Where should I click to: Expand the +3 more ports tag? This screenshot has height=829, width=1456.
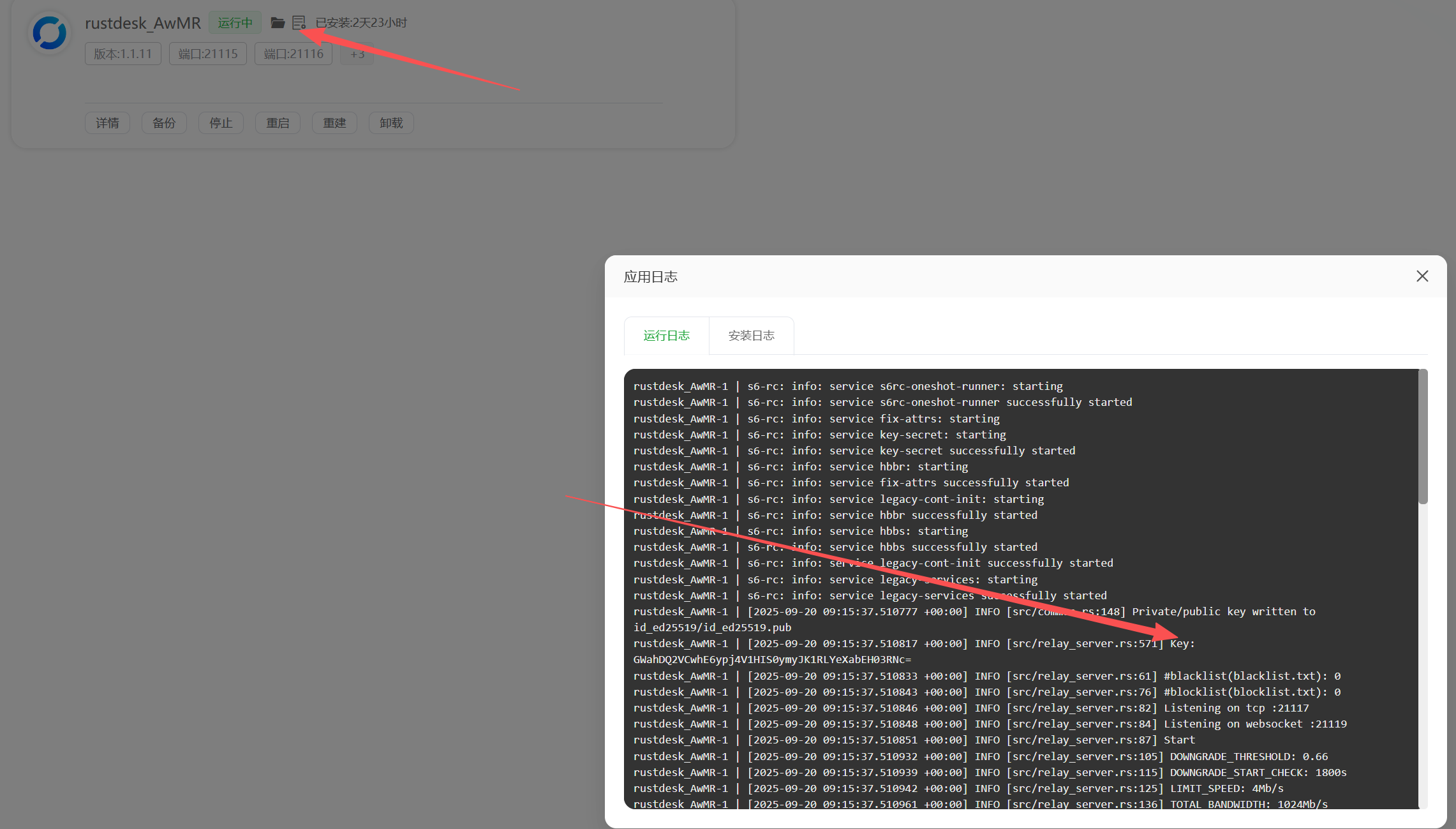tap(357, 54)
